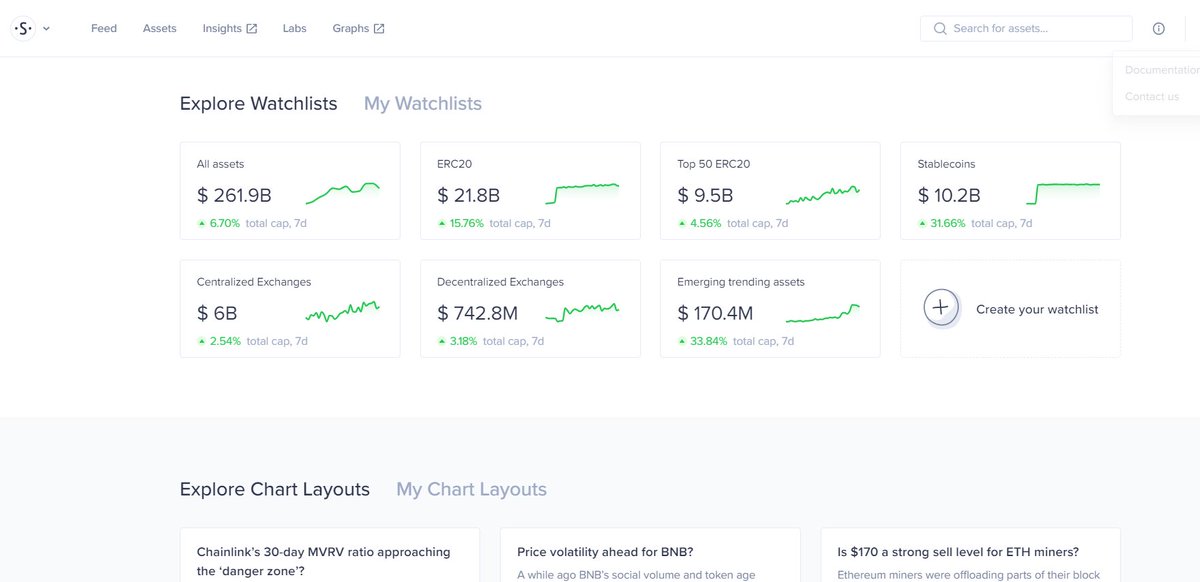Image resolution: width=1200 pixels, height=582 pixels.
Task: Switch to the My Watchlists tab
Action: (x=423, y=104)
